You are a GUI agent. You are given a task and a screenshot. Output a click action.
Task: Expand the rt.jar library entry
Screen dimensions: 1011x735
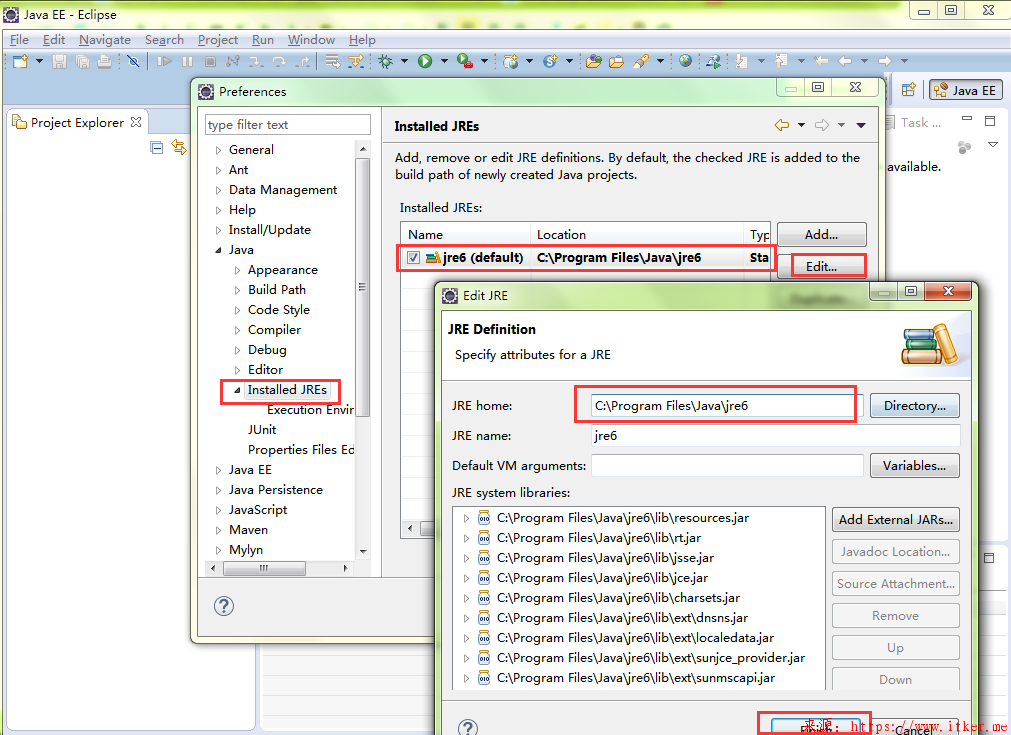[x=466, y=538]
